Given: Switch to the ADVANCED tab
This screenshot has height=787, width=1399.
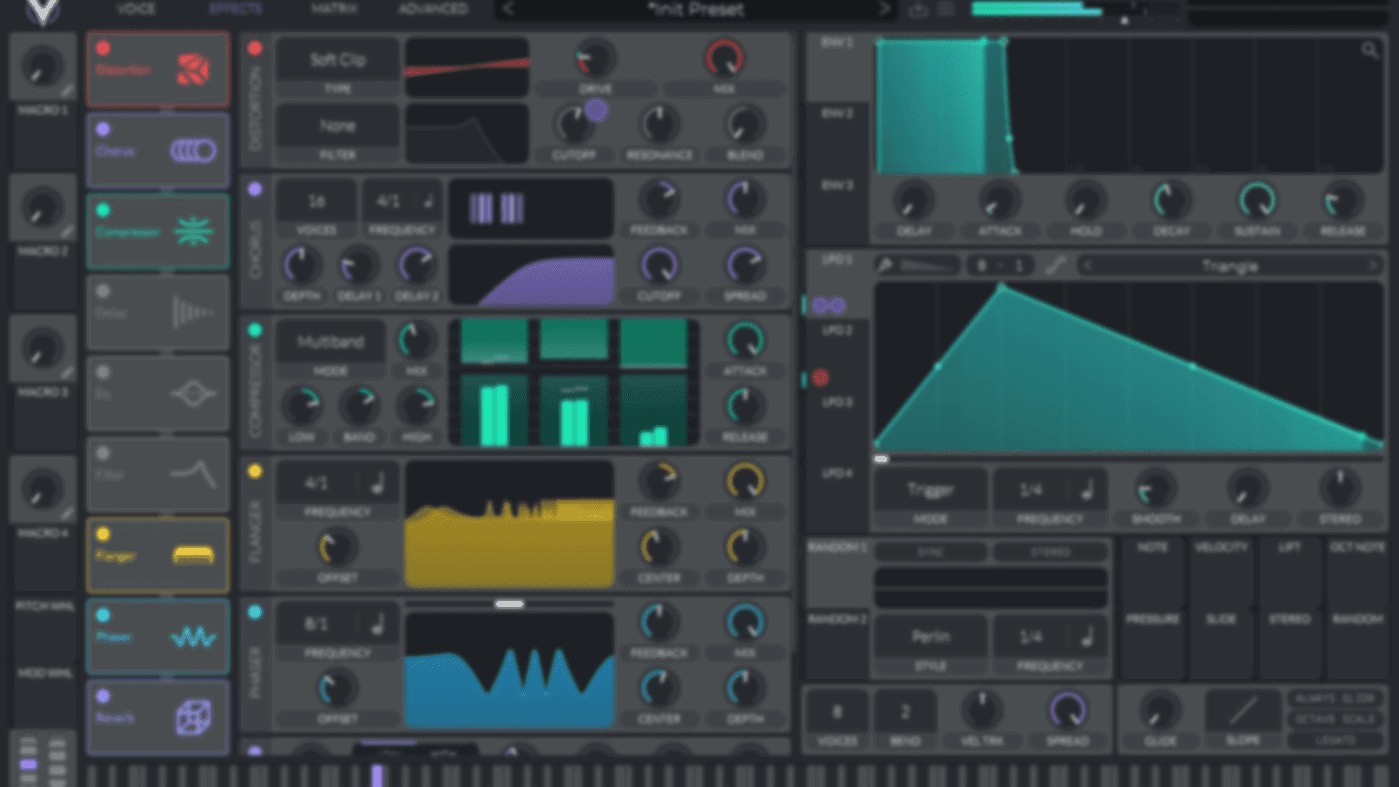Looking at the screenshot, I should tap(433, 9).
